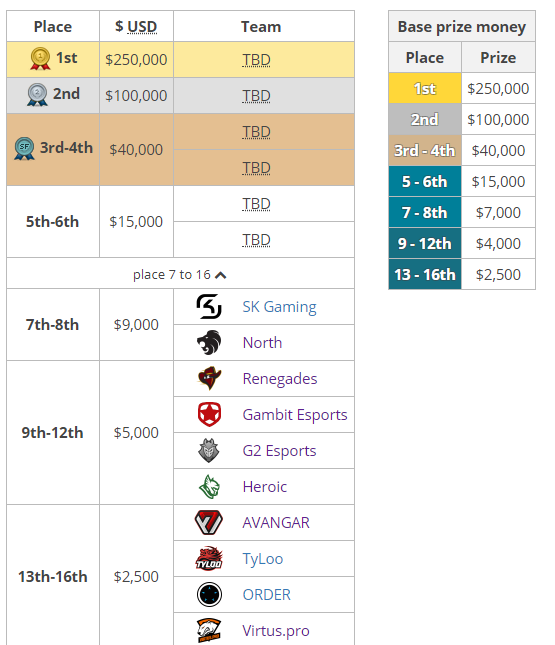Click the G2 Esports samurai logo
555x645 pixels.
pyautogui.click(x=209, y=451)
